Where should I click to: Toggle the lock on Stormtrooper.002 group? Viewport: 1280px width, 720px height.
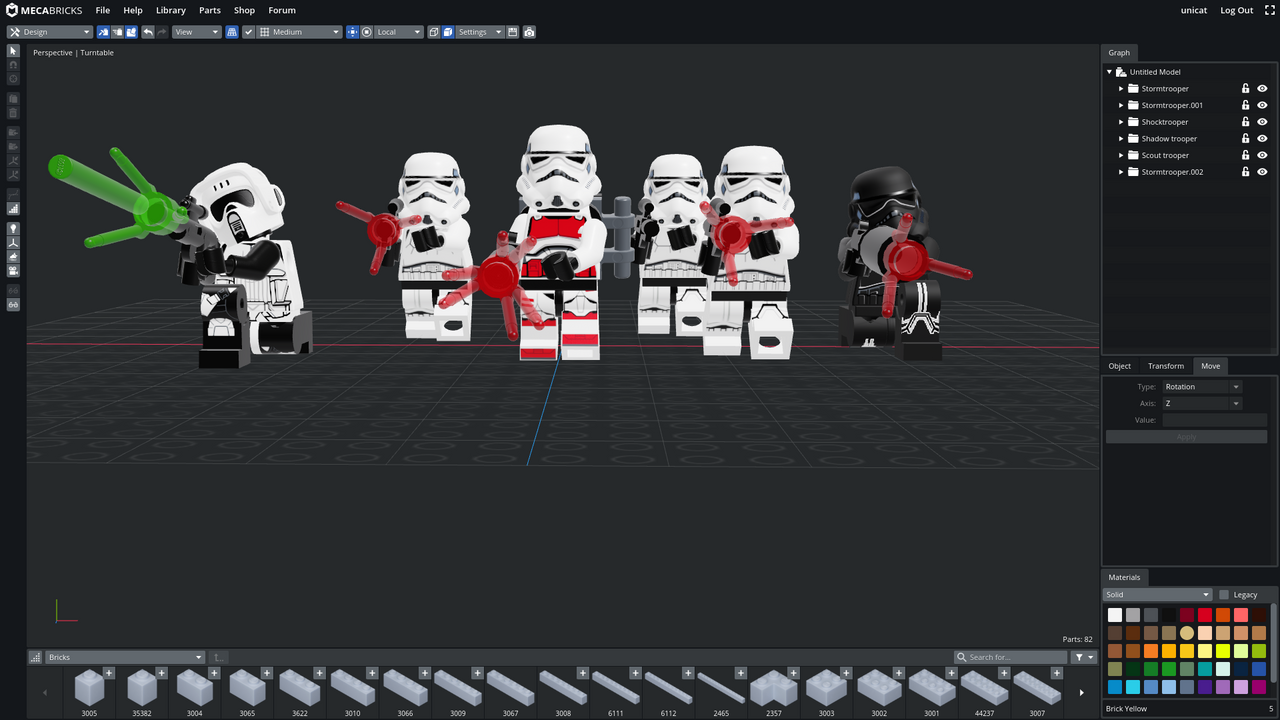[1246, 172]
